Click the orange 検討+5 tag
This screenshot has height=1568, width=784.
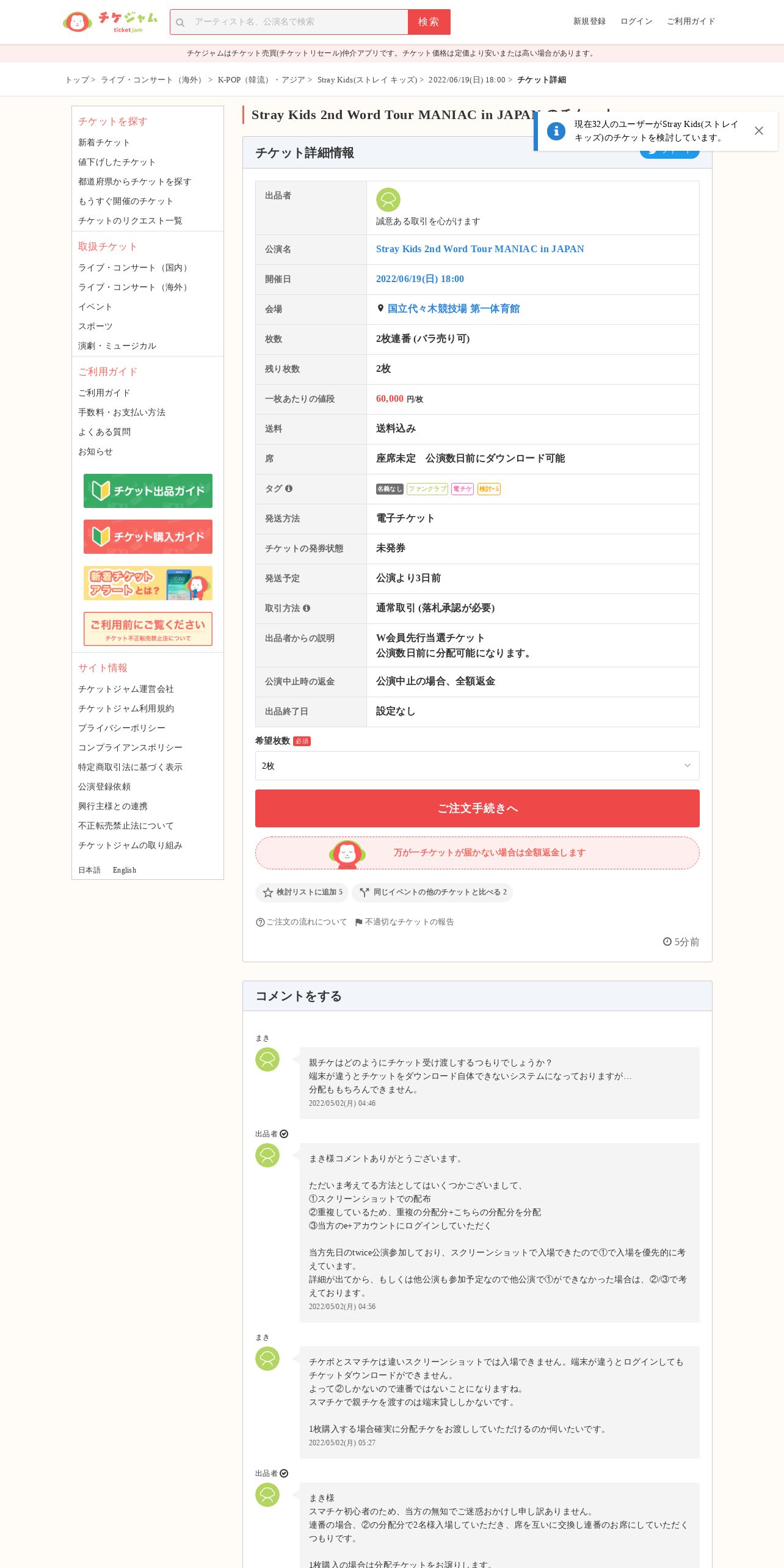489,489
